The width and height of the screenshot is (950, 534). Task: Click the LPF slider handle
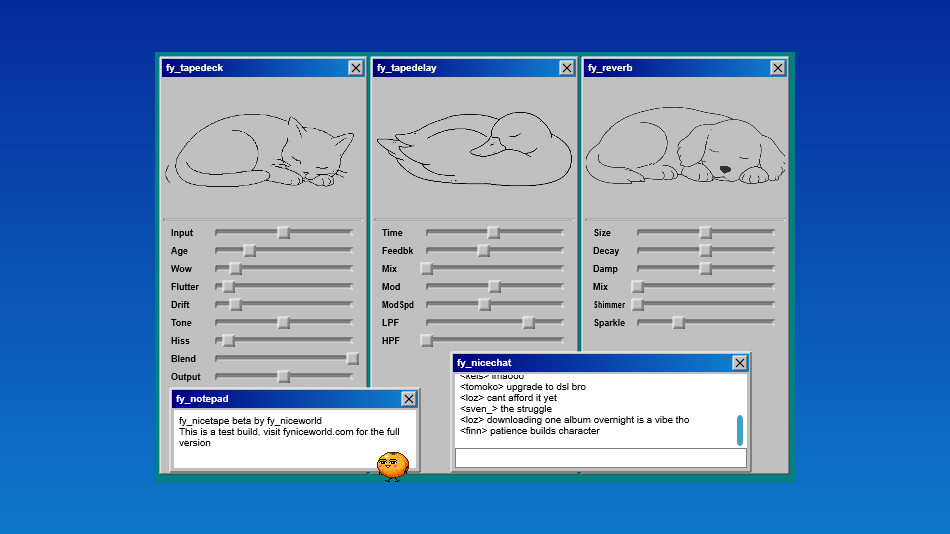pos(528,322)
